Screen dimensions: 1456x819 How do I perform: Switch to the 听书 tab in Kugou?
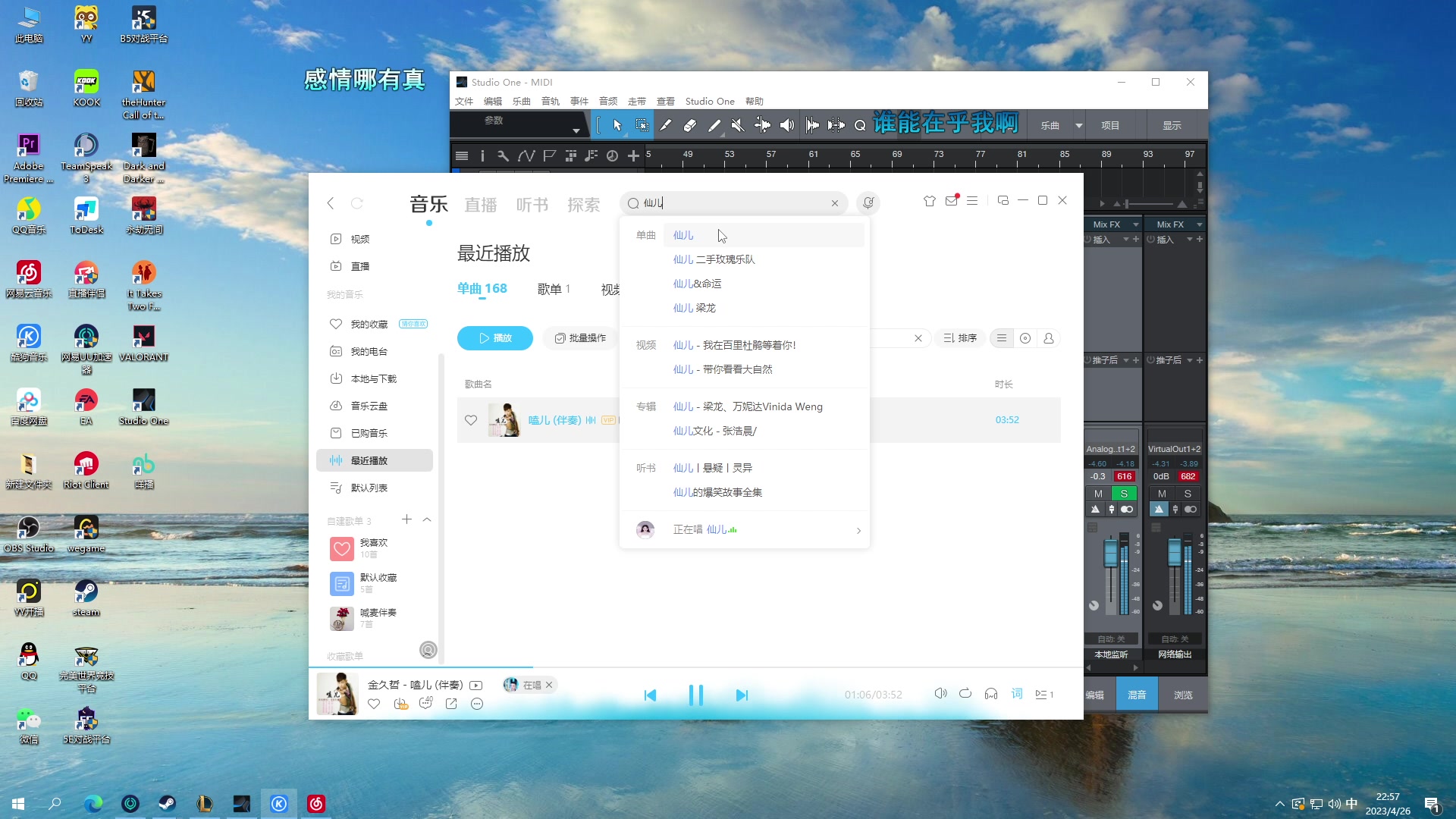(x=532, y=205)
